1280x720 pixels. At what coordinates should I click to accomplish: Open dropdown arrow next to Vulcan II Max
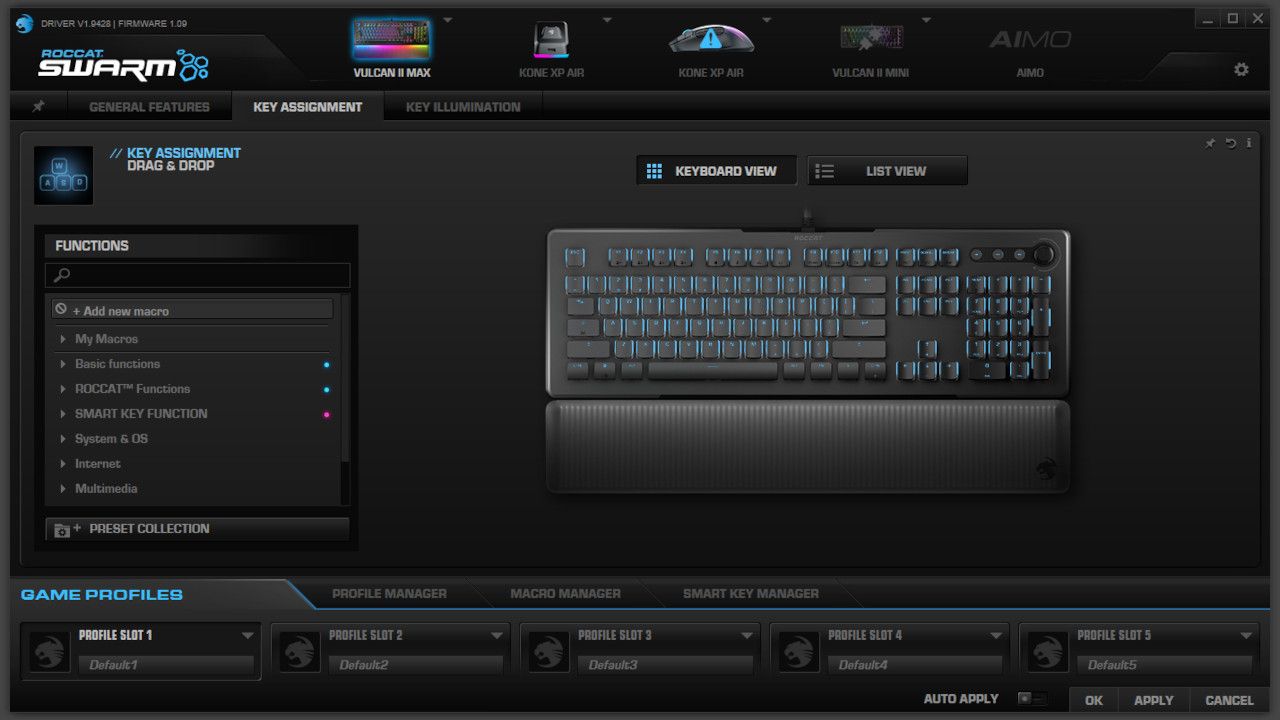(x=447, y=20)
